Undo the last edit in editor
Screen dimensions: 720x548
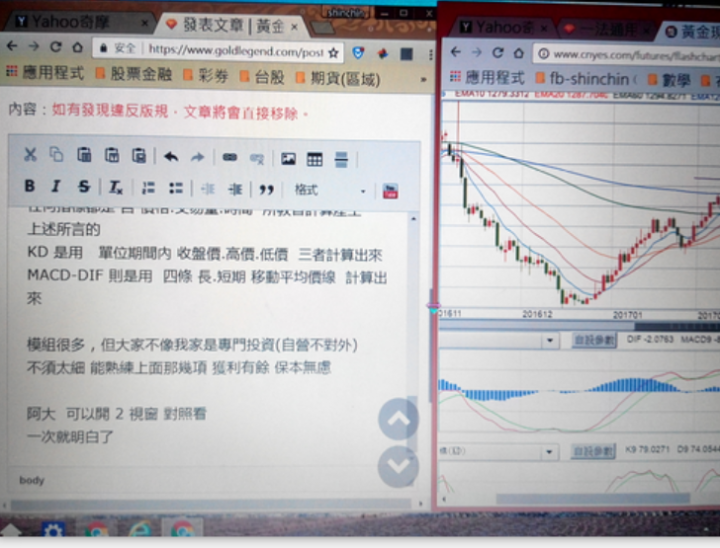coord(171,157)
